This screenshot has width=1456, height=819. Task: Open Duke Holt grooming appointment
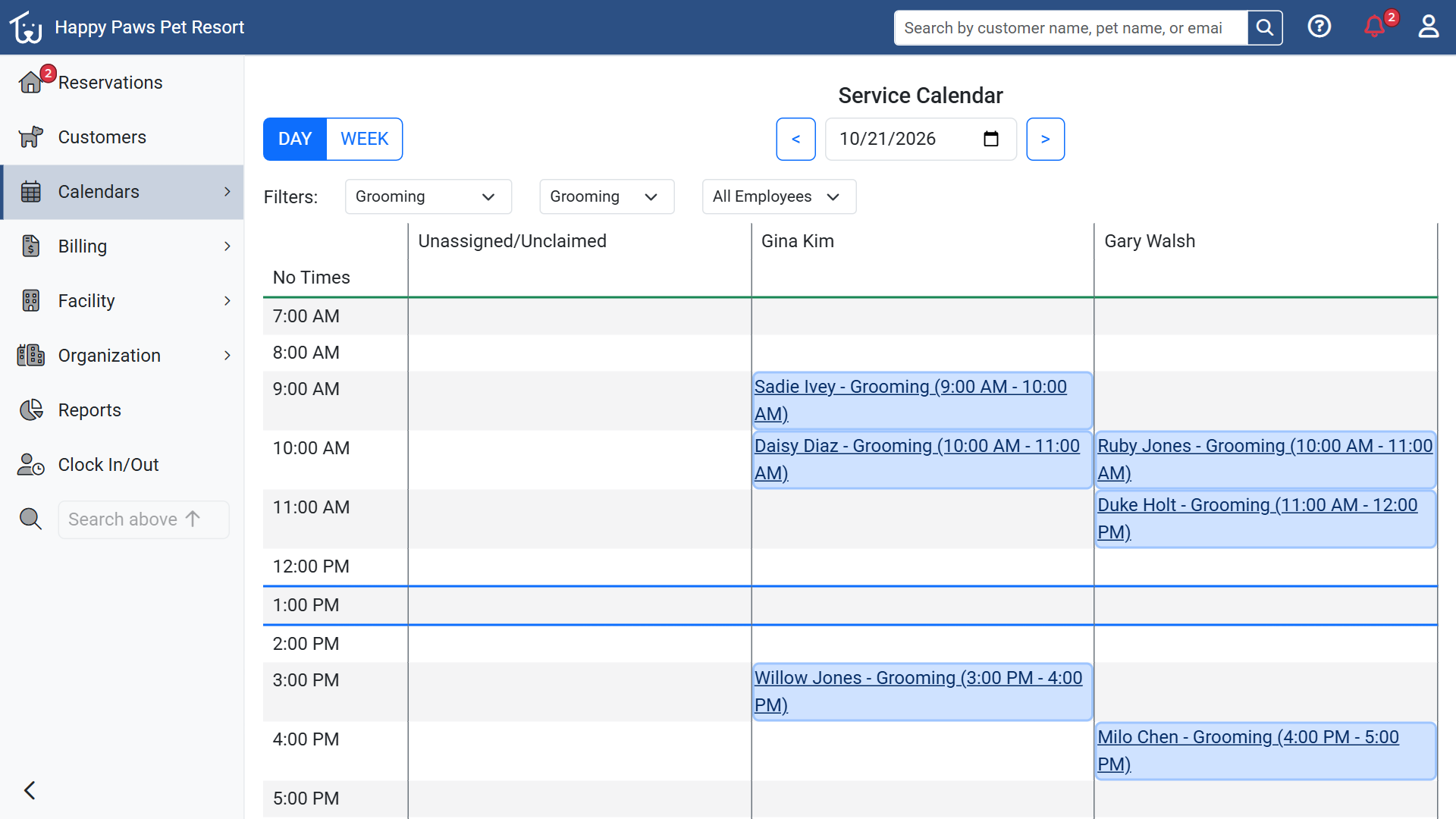point(1265,519)
